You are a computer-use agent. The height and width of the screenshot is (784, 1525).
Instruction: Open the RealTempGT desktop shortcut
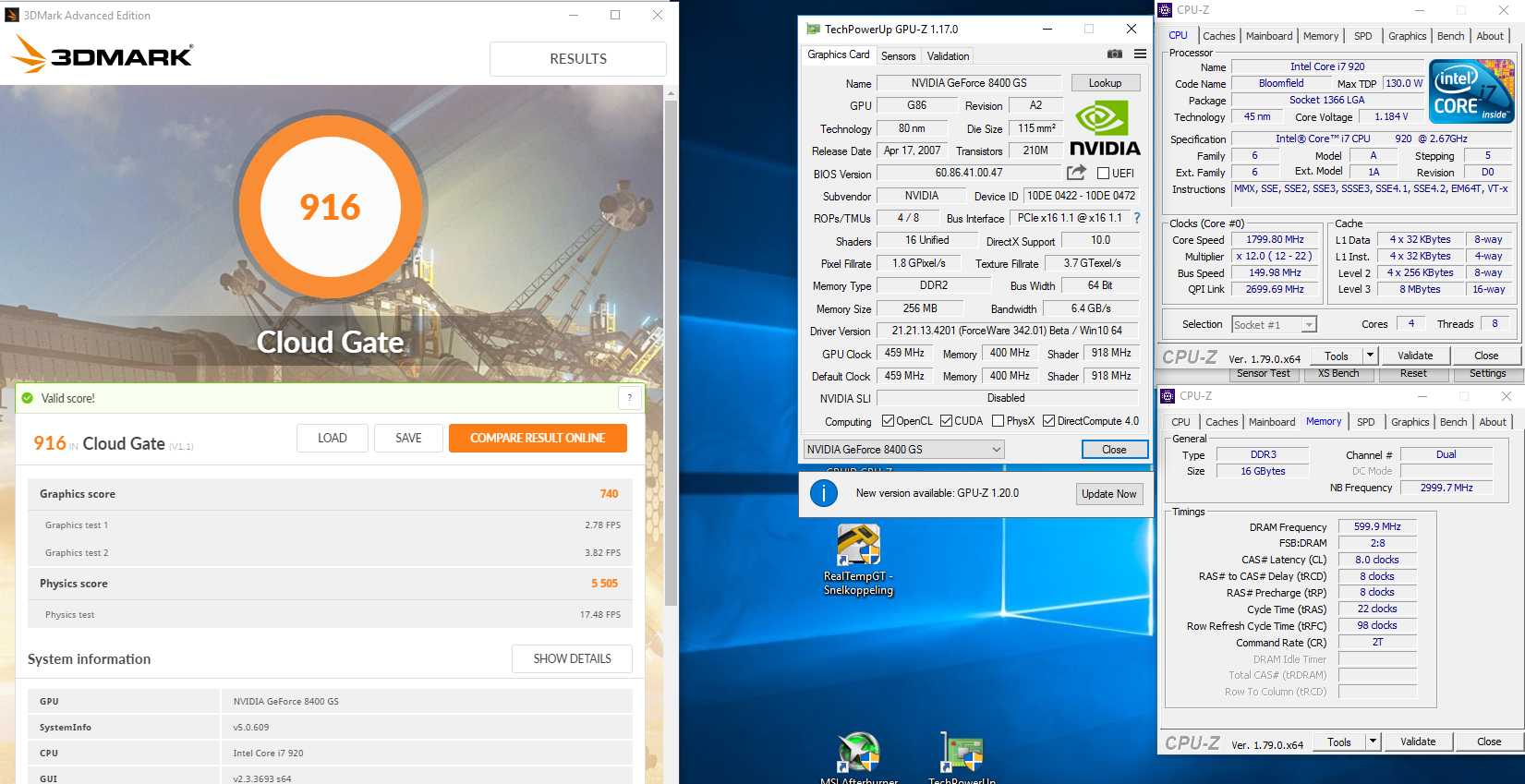(859, 560)
